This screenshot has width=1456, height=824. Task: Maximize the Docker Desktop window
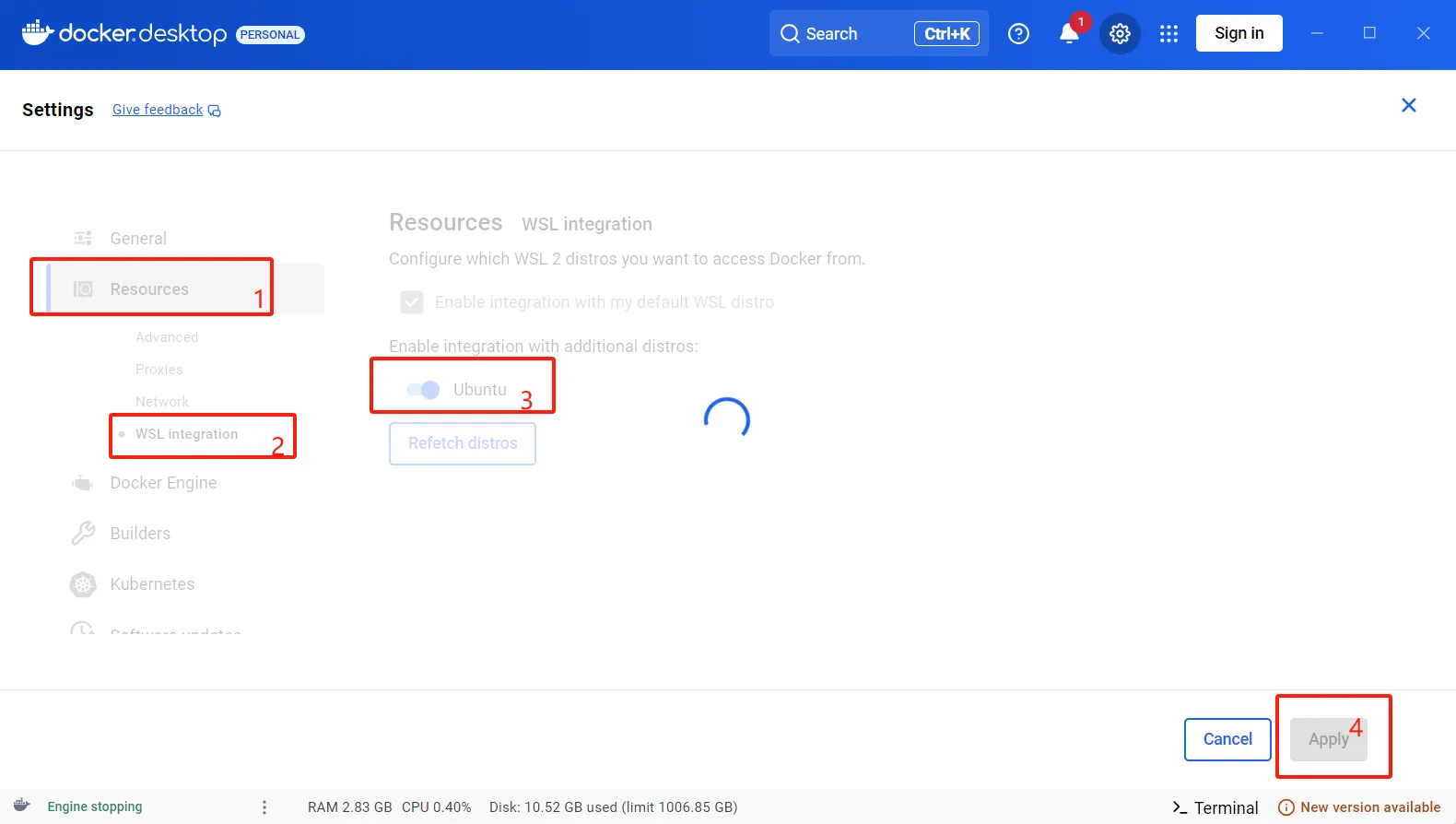point(1370,33)
